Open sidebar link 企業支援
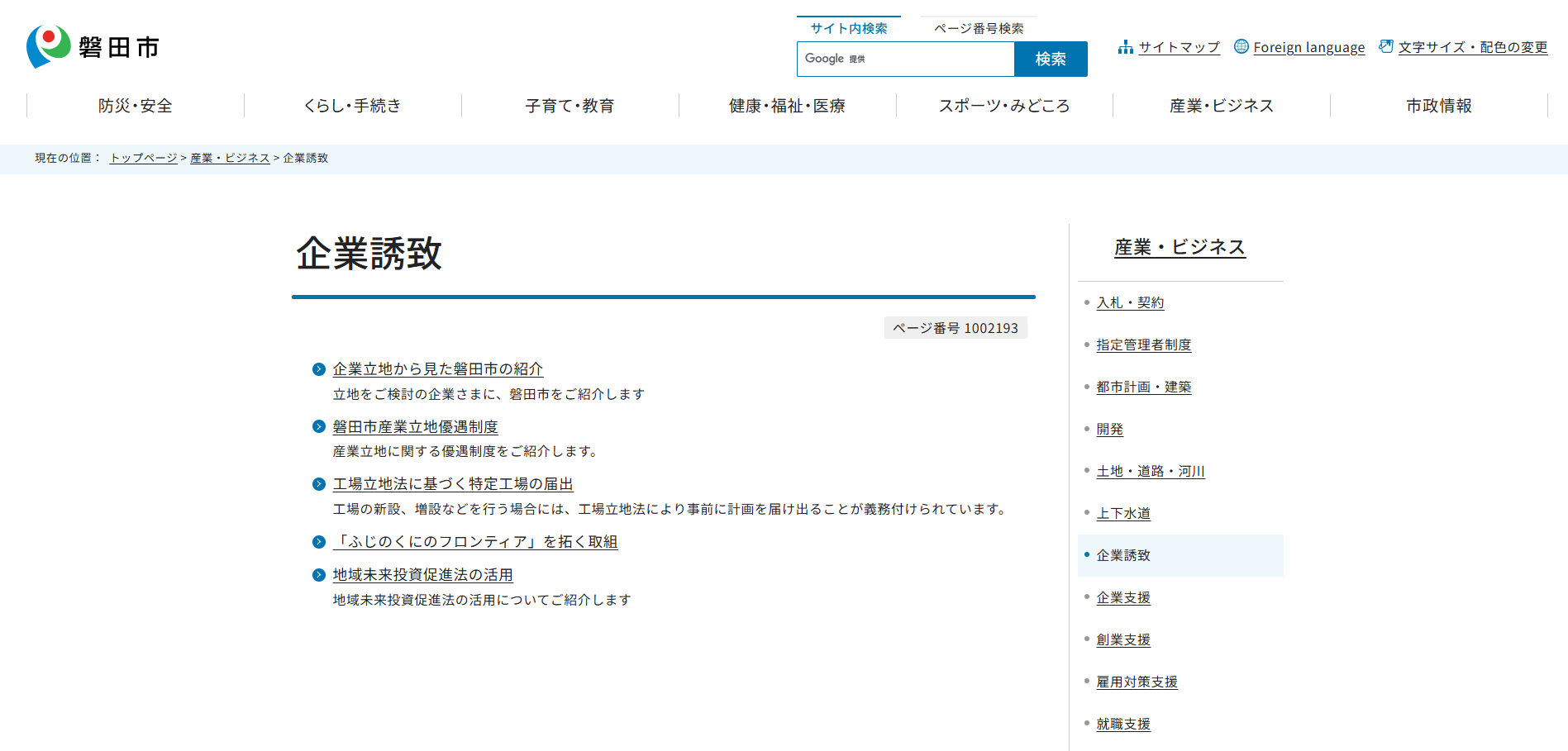 1123,598
